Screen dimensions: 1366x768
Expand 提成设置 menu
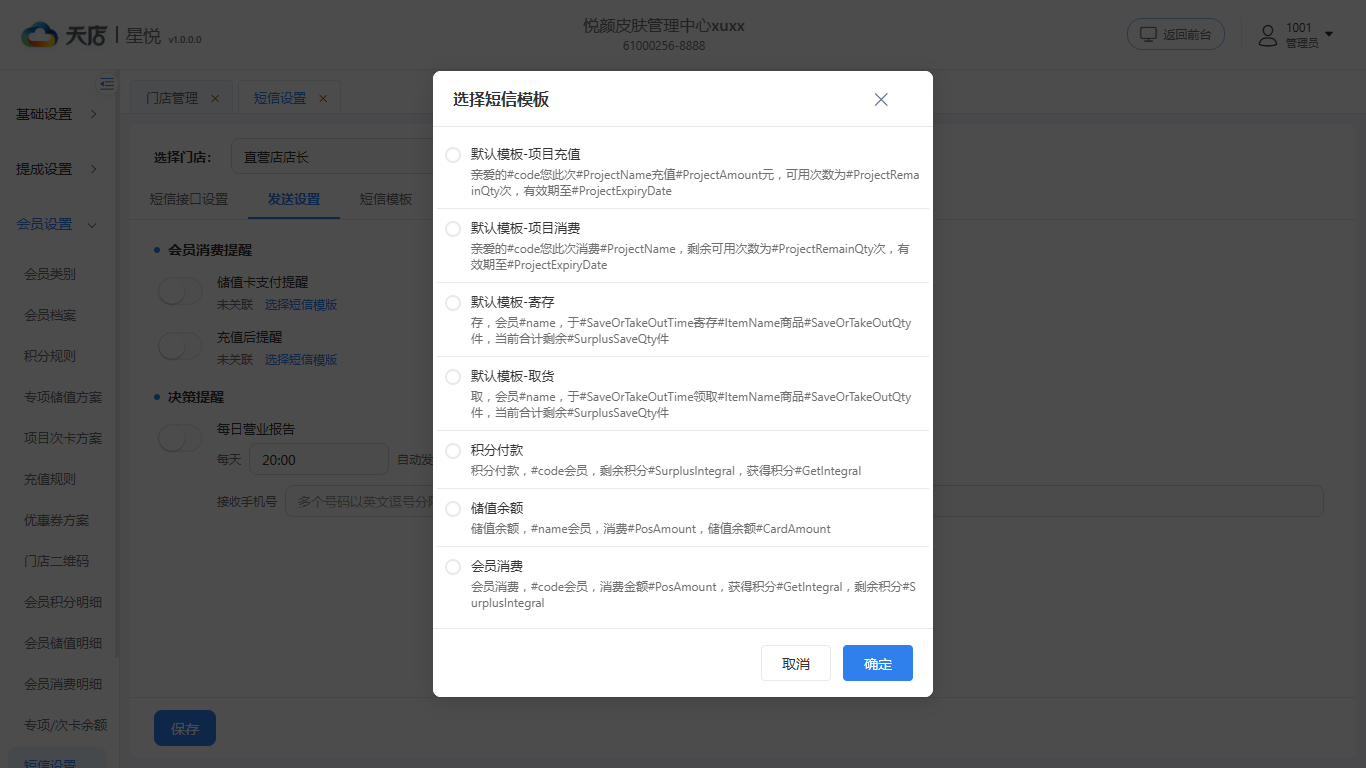pyautogui.click(x=57, y=169)
